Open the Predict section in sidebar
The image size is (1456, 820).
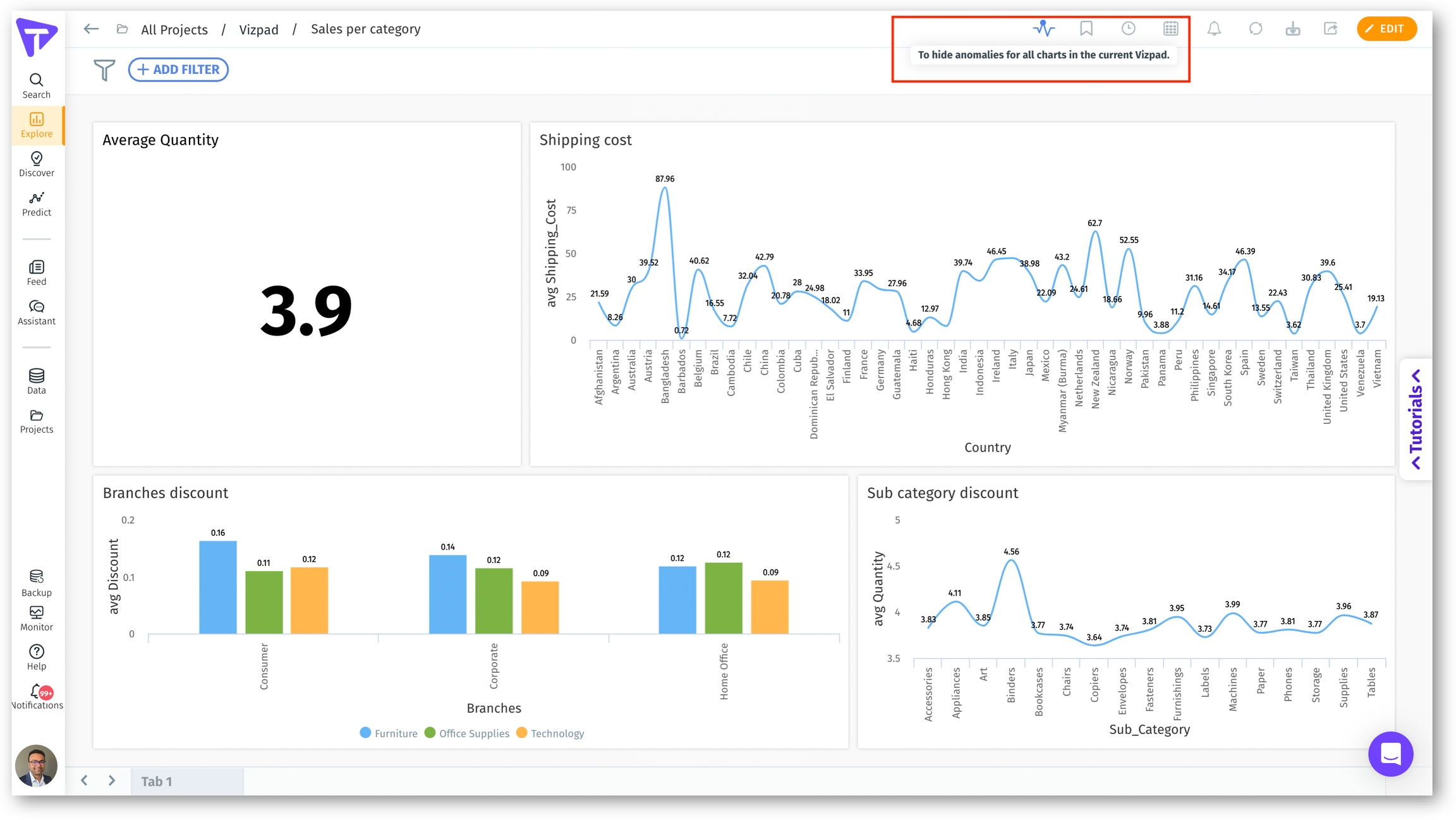[x=37, y=204]
